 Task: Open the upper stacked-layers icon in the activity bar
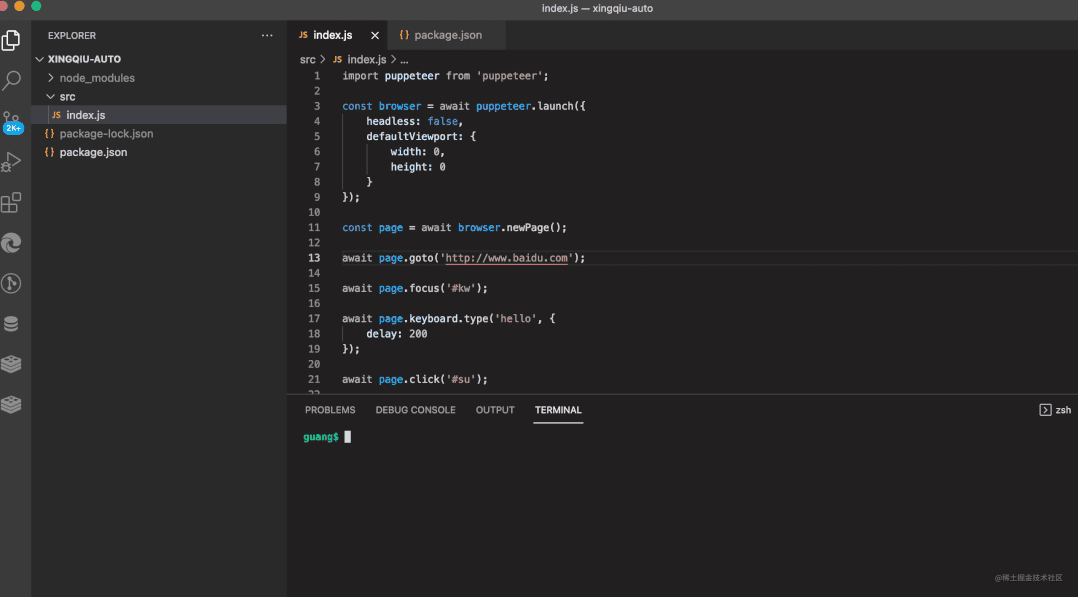point(11,364)
